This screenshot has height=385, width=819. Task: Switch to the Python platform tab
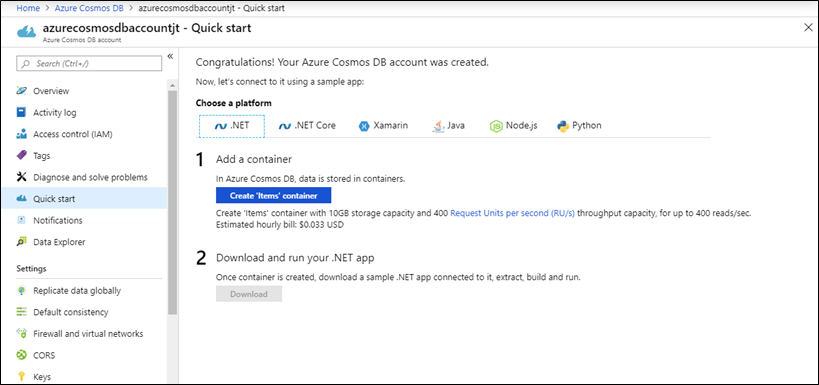(x=579, y=126)
